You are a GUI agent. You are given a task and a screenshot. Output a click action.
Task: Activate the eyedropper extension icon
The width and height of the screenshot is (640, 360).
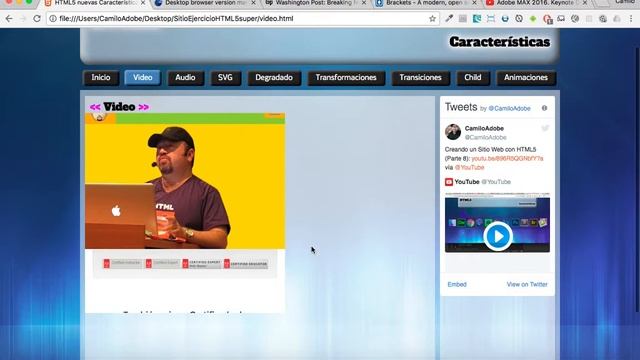[449, 18]
